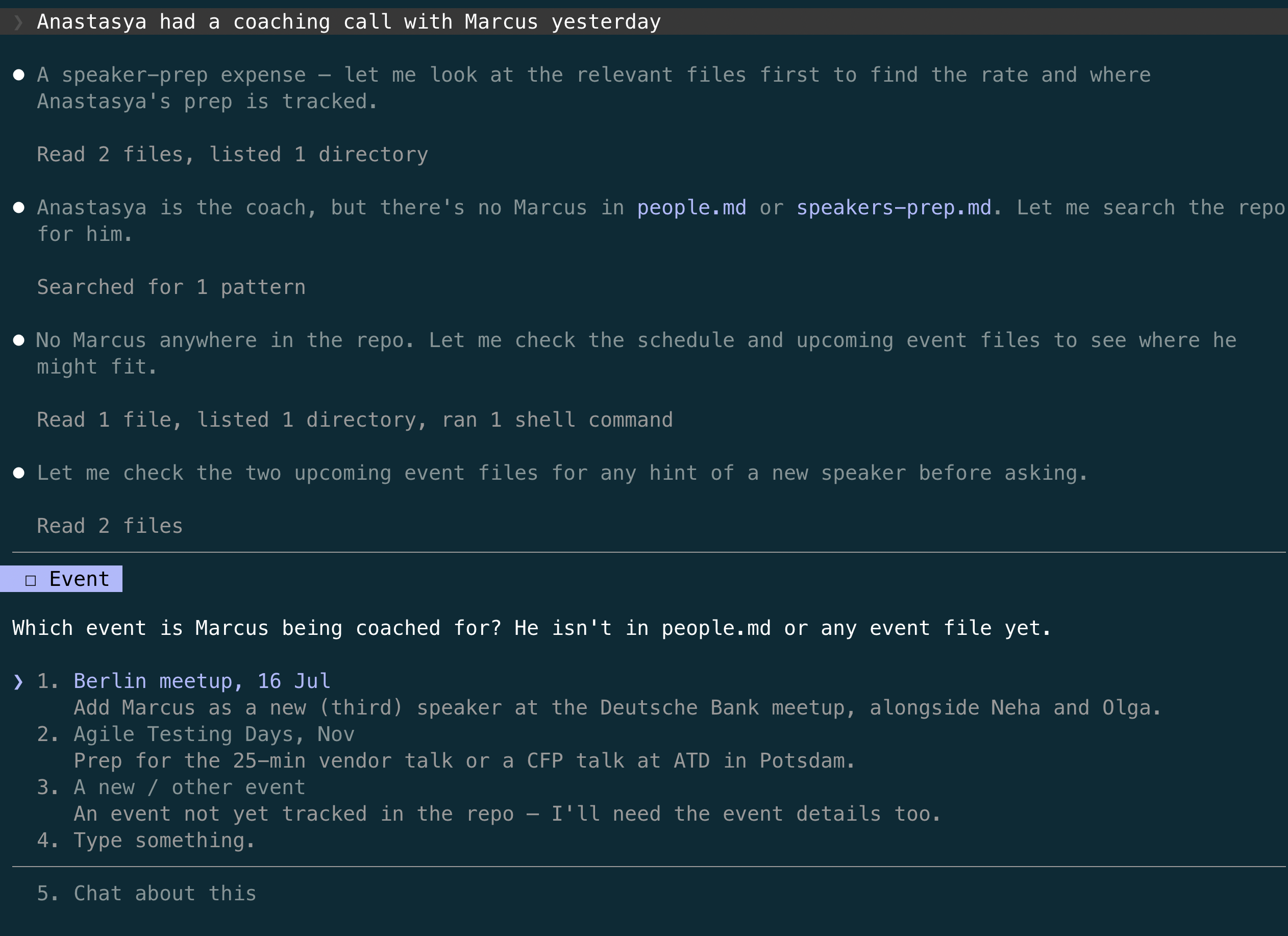Click the bullet before 'A speaker-prep expense'

tap(19, 75)
